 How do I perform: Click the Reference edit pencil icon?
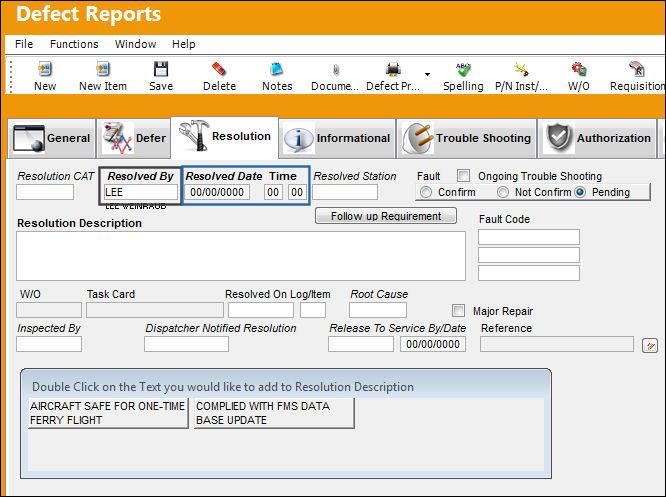click(x=650, y=345)
